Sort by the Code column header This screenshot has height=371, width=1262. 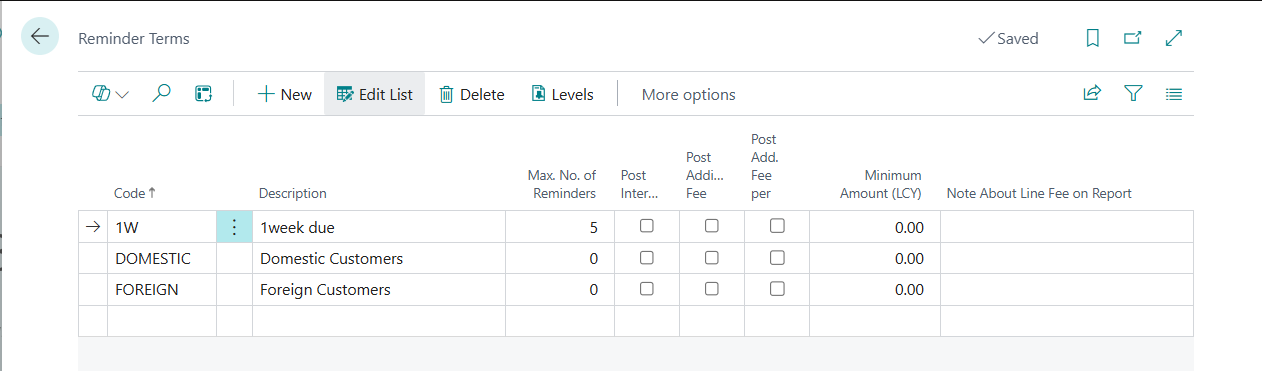click(129, 193)
